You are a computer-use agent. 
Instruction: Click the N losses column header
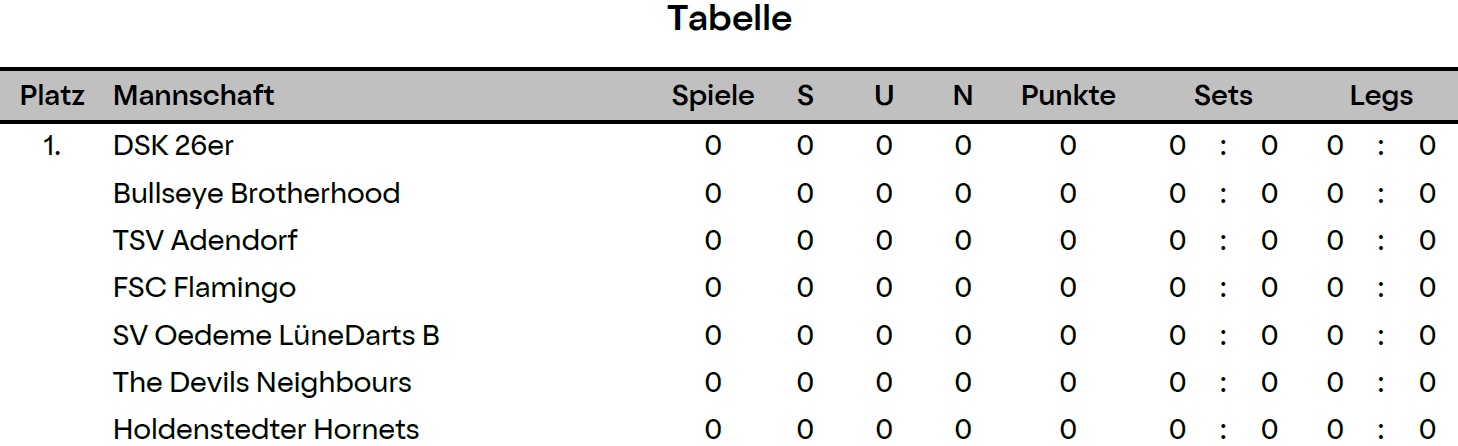tap(963, 96)
